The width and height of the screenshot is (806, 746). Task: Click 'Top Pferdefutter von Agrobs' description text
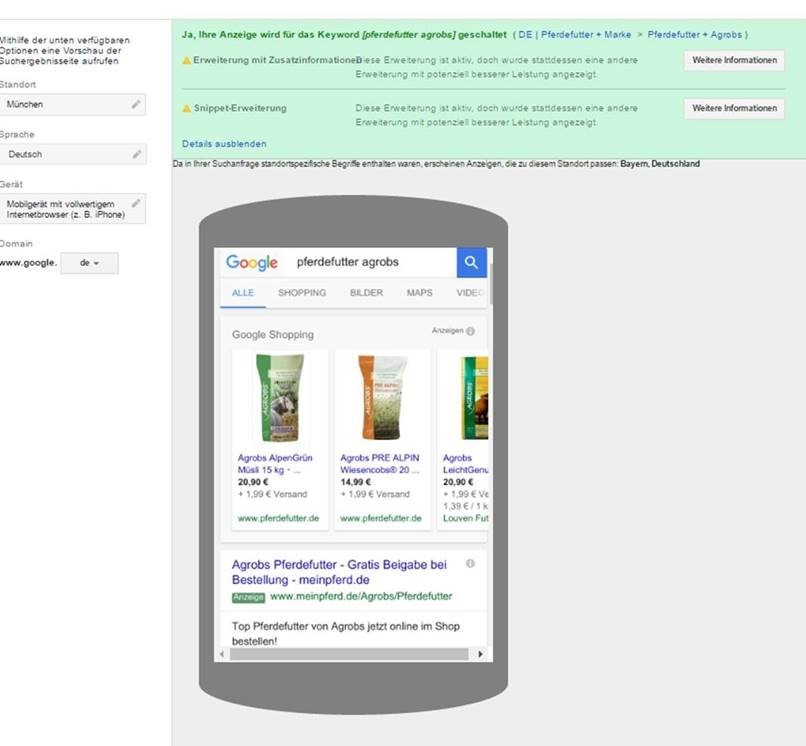click(x=345, y=633)
